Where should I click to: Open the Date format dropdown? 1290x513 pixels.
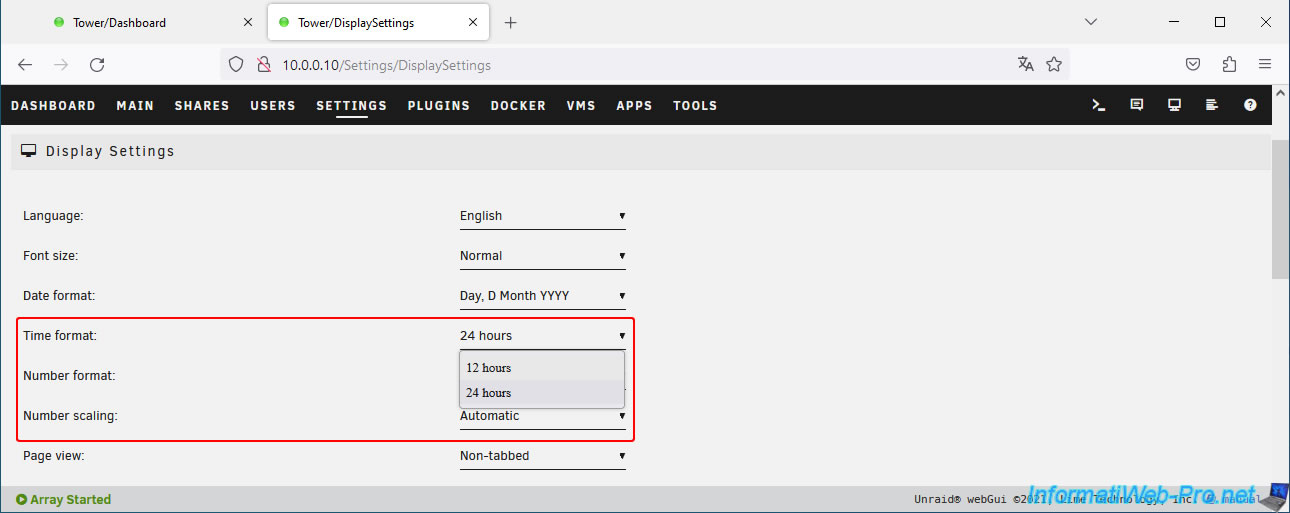[542, 296]
